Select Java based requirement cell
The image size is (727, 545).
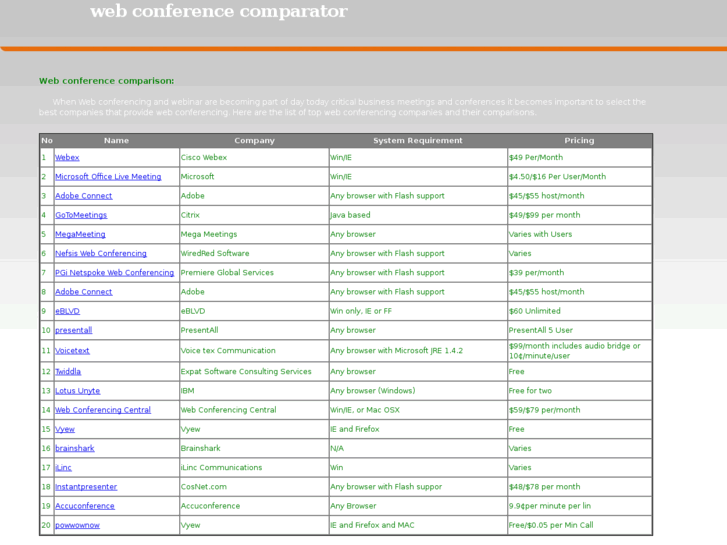click(x=418, y=215)
